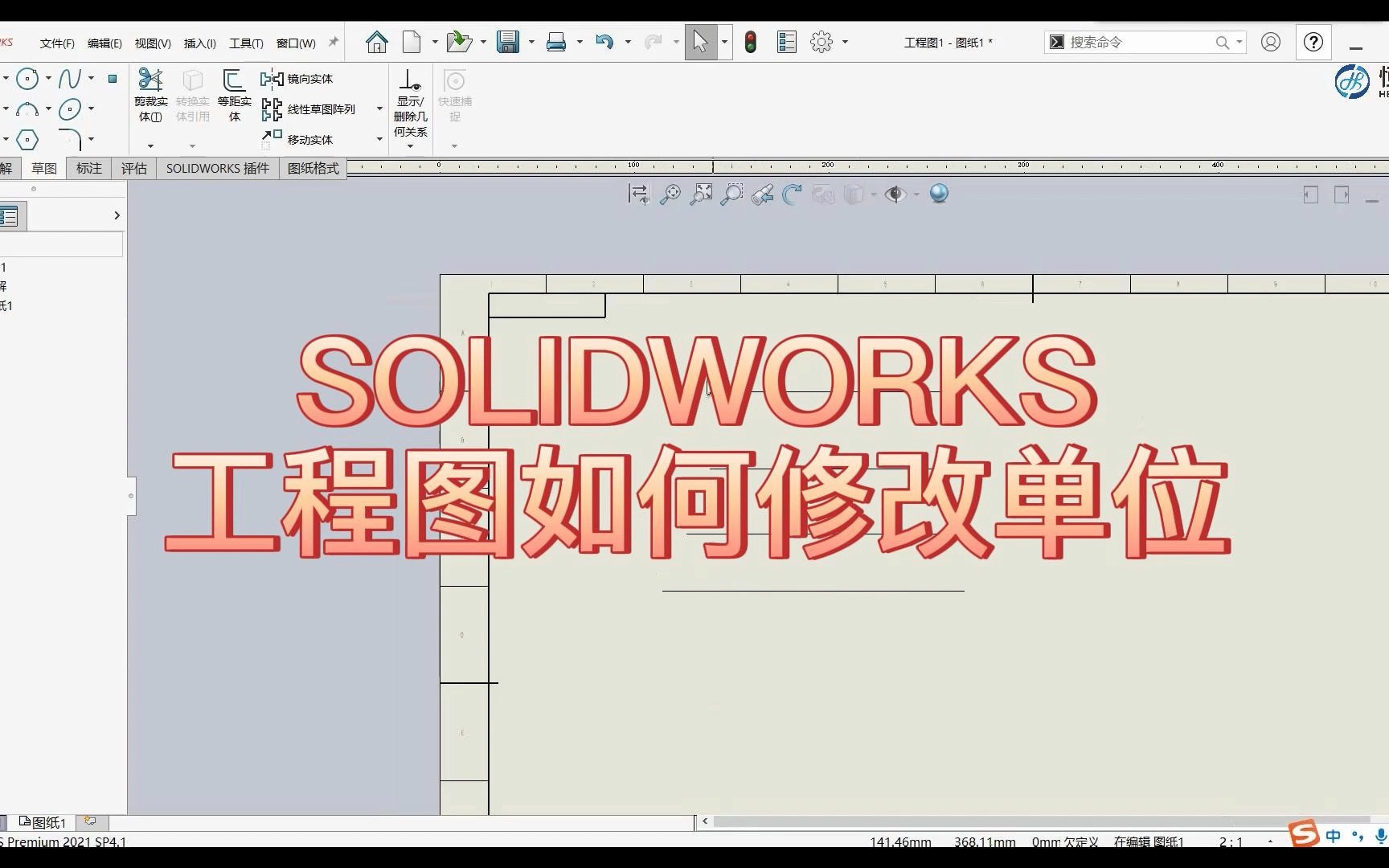This screenshot has width=1389, height=868.
Task: Open Display/Delete Relations (显示/删除几何关系)
Action: [x=411, y=103]
